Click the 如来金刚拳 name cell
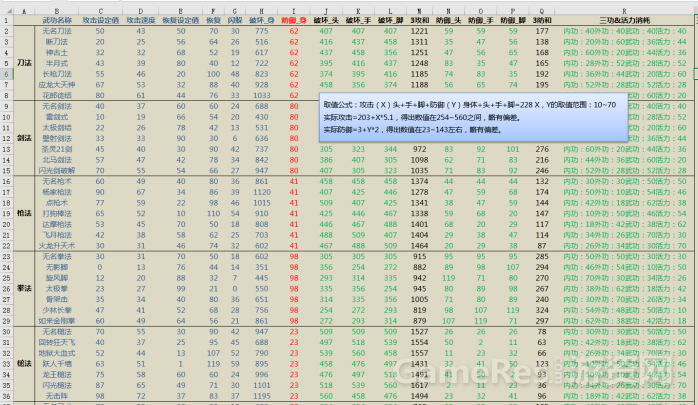This screenshot has width=698, height=405. pyautogui.click(x=57, y=320)
